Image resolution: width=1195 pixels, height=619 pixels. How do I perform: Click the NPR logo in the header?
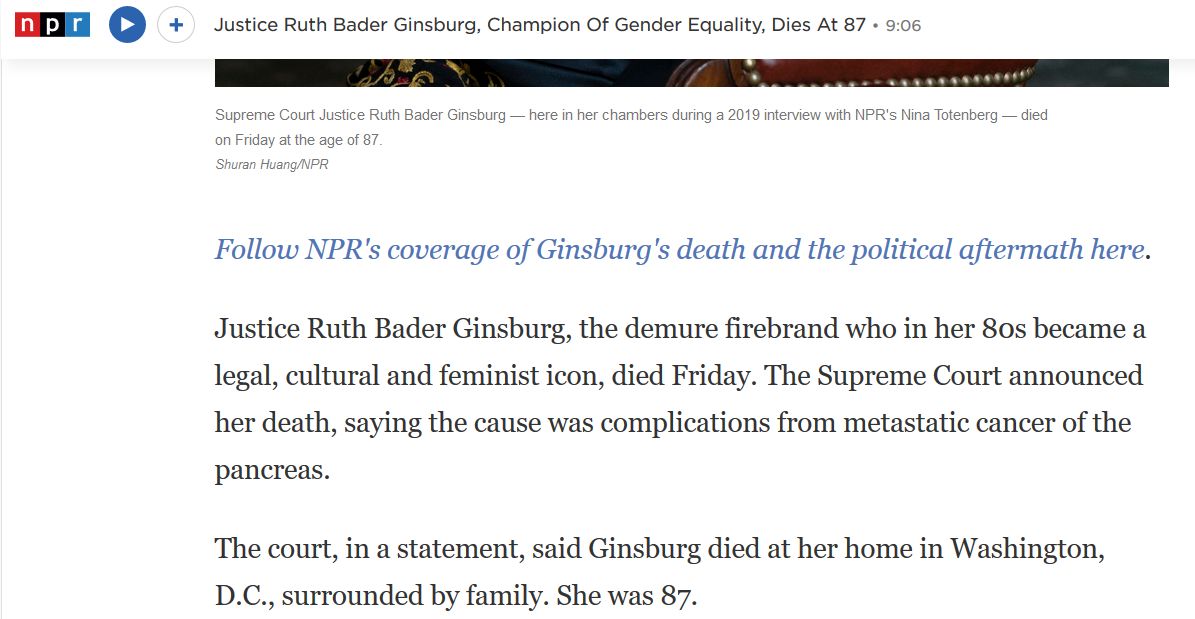tap(53, 24)
